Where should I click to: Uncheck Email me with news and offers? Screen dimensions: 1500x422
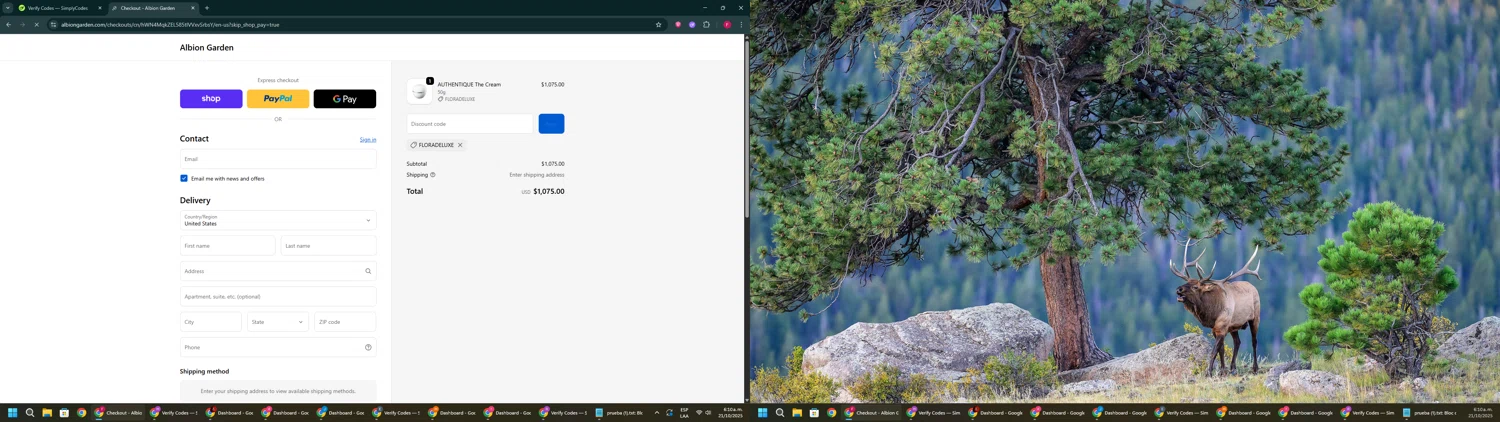pyautogui.click(x=184, y=178)
